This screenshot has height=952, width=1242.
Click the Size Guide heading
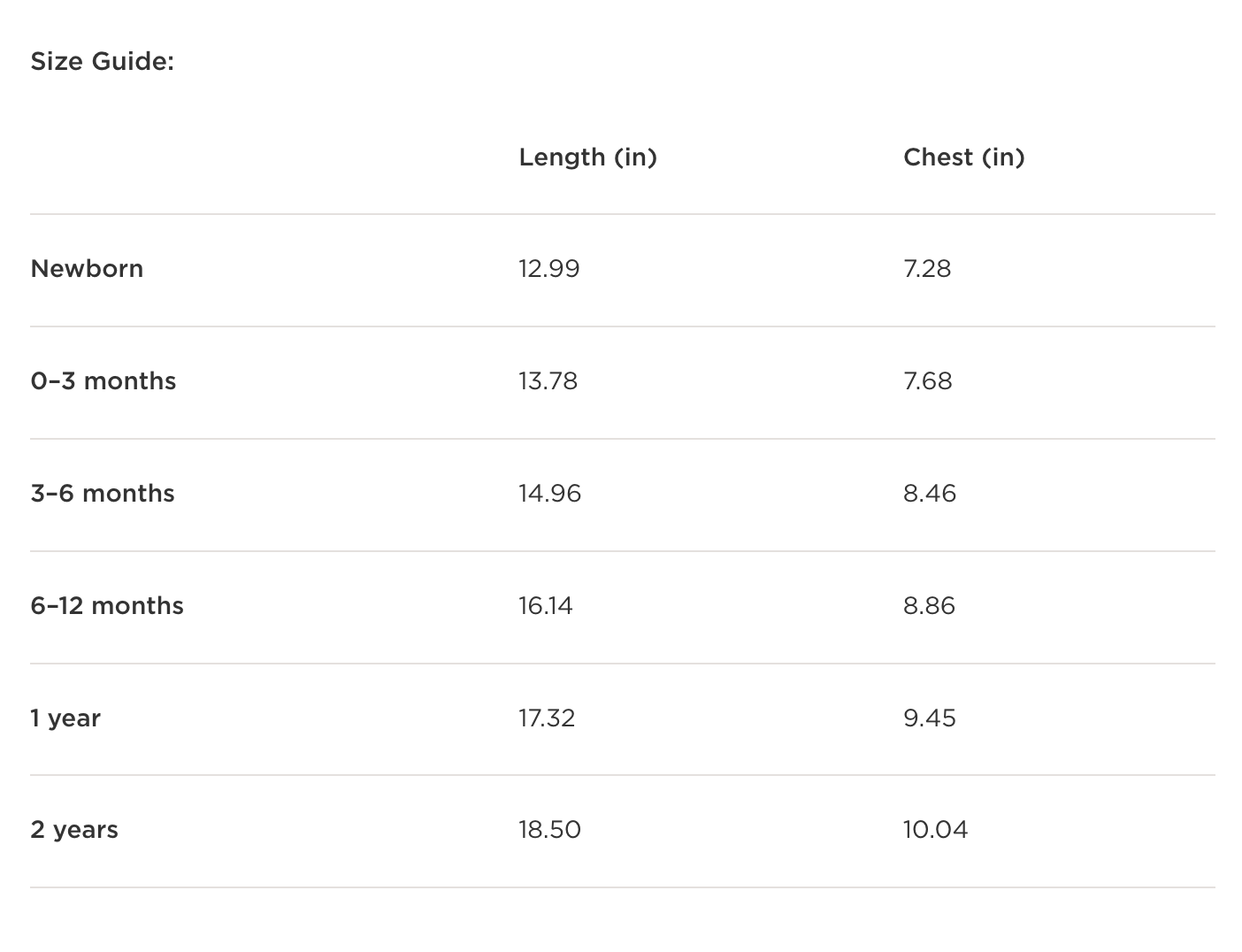[x=102, y=61]
